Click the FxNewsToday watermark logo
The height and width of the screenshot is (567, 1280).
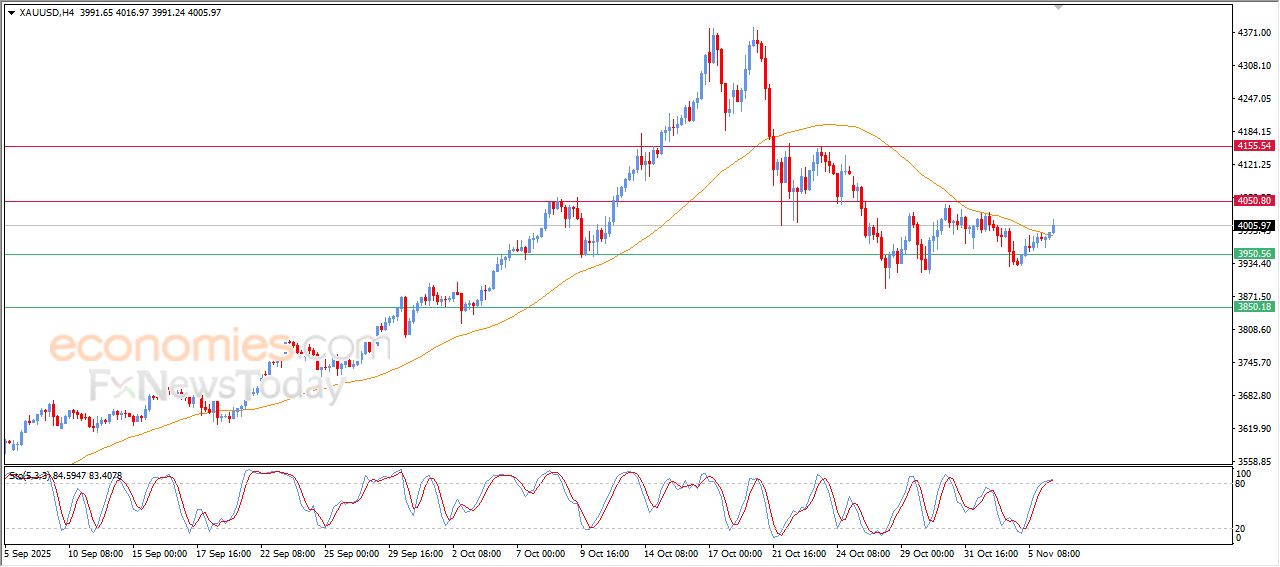(215, 385)
